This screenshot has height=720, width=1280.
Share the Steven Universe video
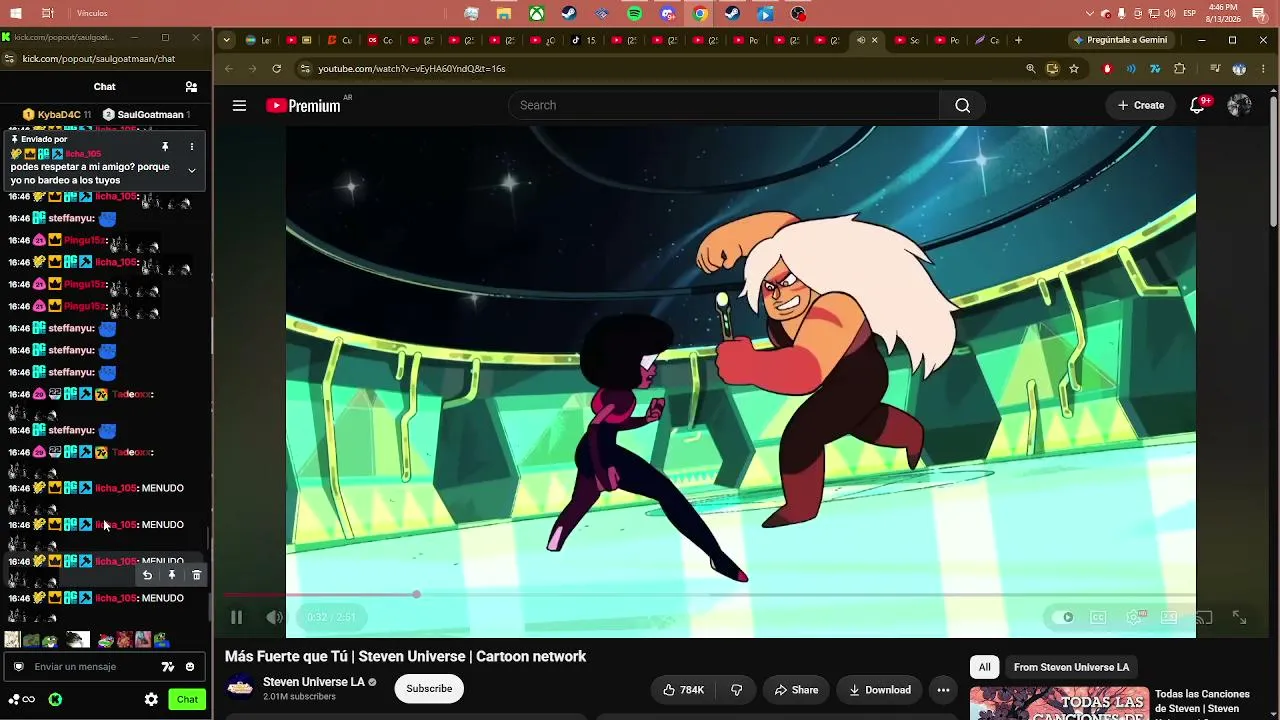pos(796,690)
